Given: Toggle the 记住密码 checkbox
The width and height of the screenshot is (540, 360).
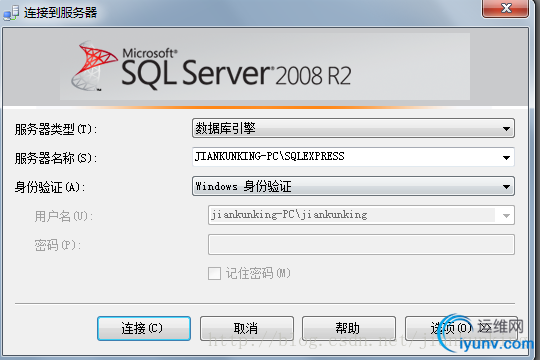Looking at the screenshot, I should 214,274.
